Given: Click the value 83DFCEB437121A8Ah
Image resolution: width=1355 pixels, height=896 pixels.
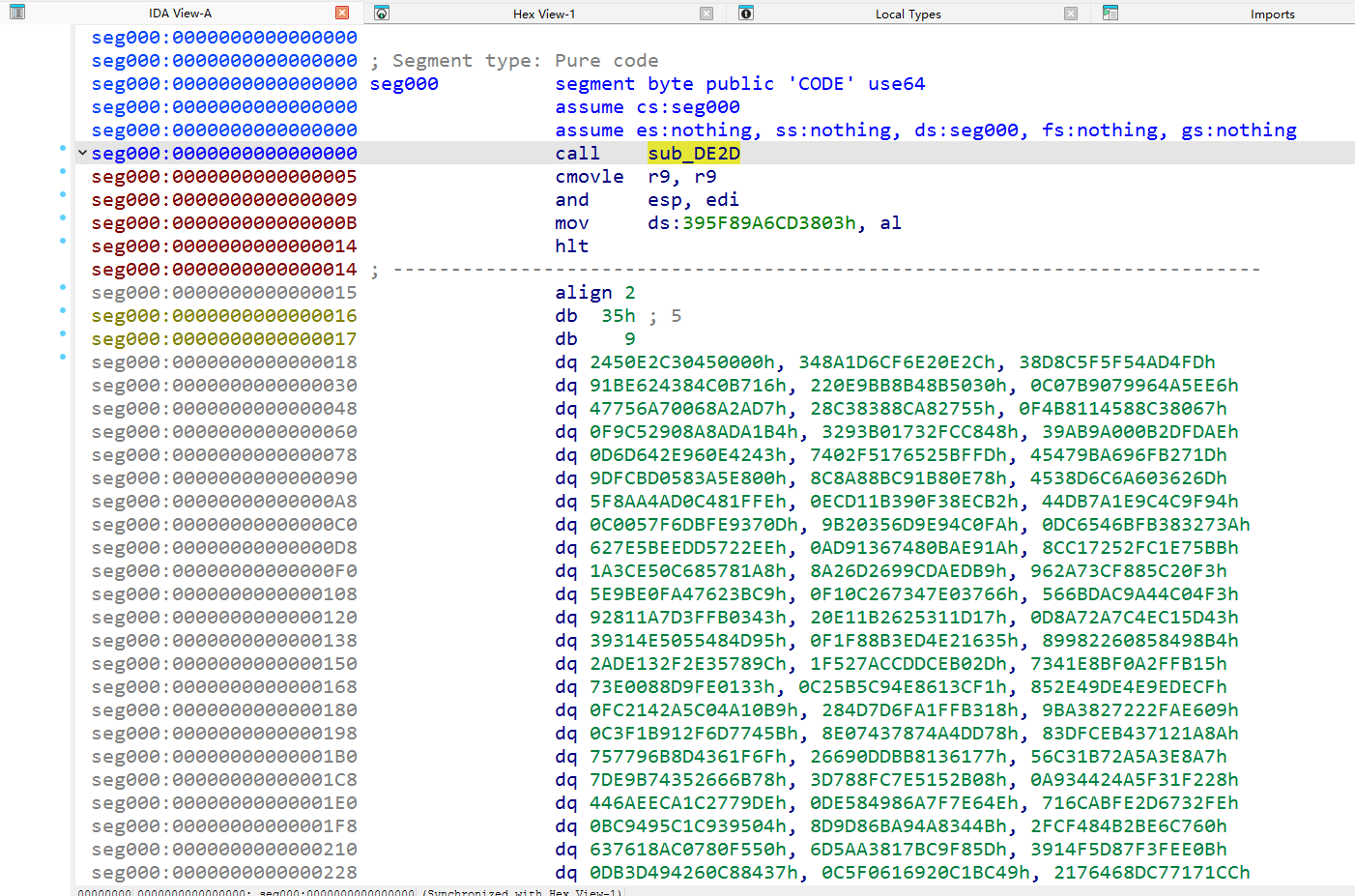Looking at the screenshot, I should [x=1140, y=733].
